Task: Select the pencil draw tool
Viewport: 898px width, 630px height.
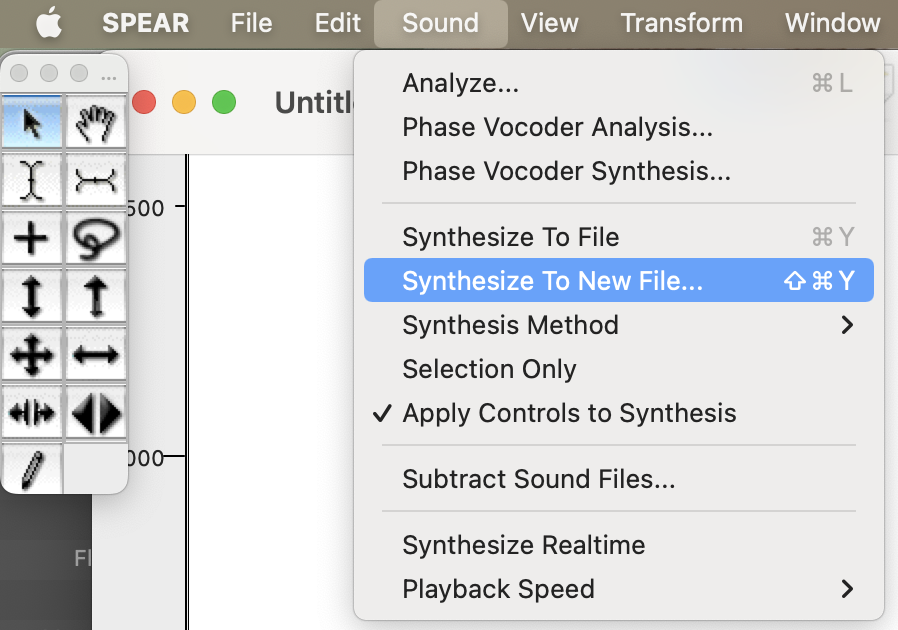Action: (x=32, y=469)
